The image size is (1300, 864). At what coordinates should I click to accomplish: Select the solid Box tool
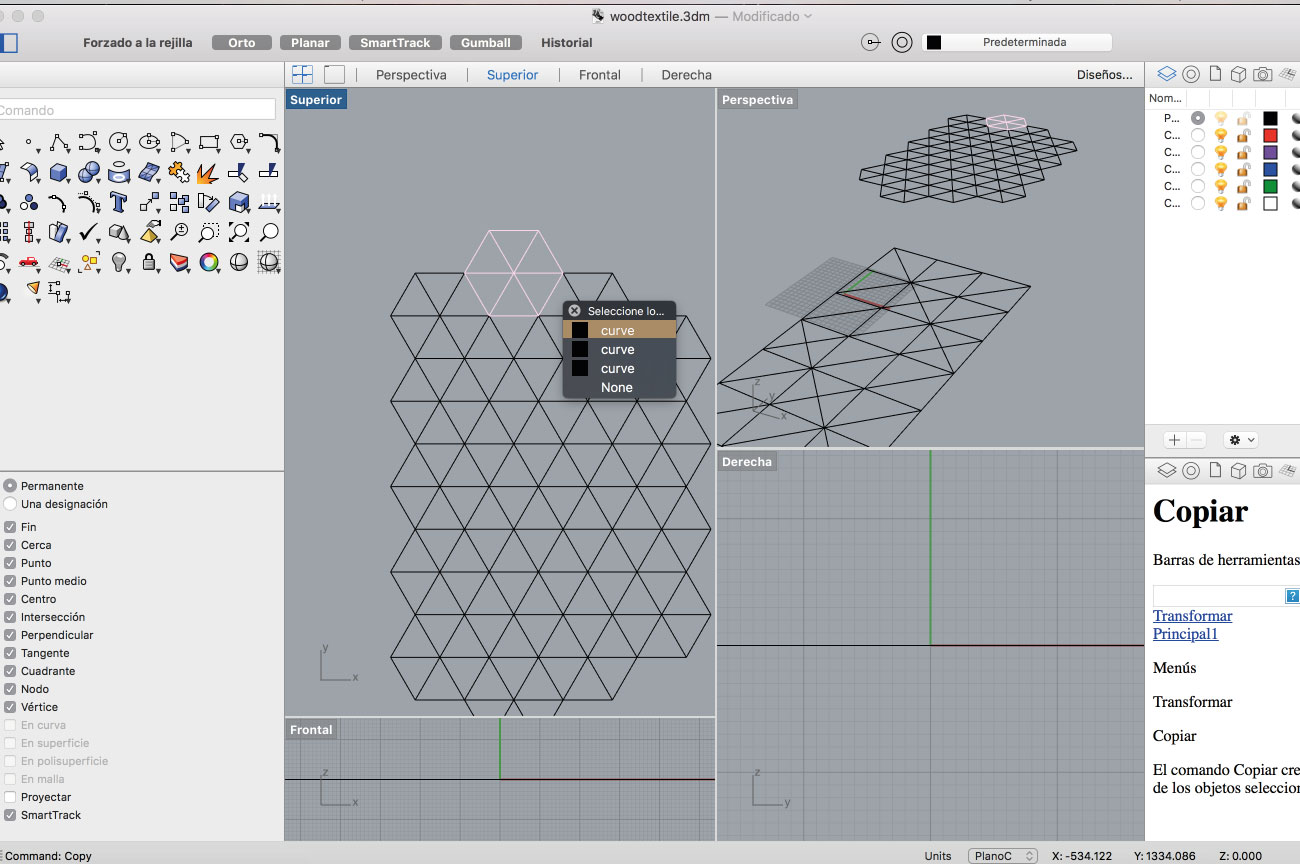[58, 172]
